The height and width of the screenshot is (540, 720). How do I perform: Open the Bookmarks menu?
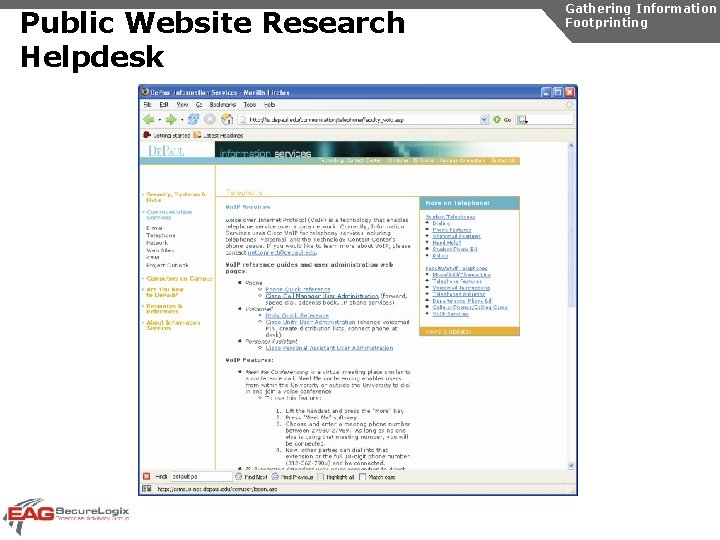223,105
